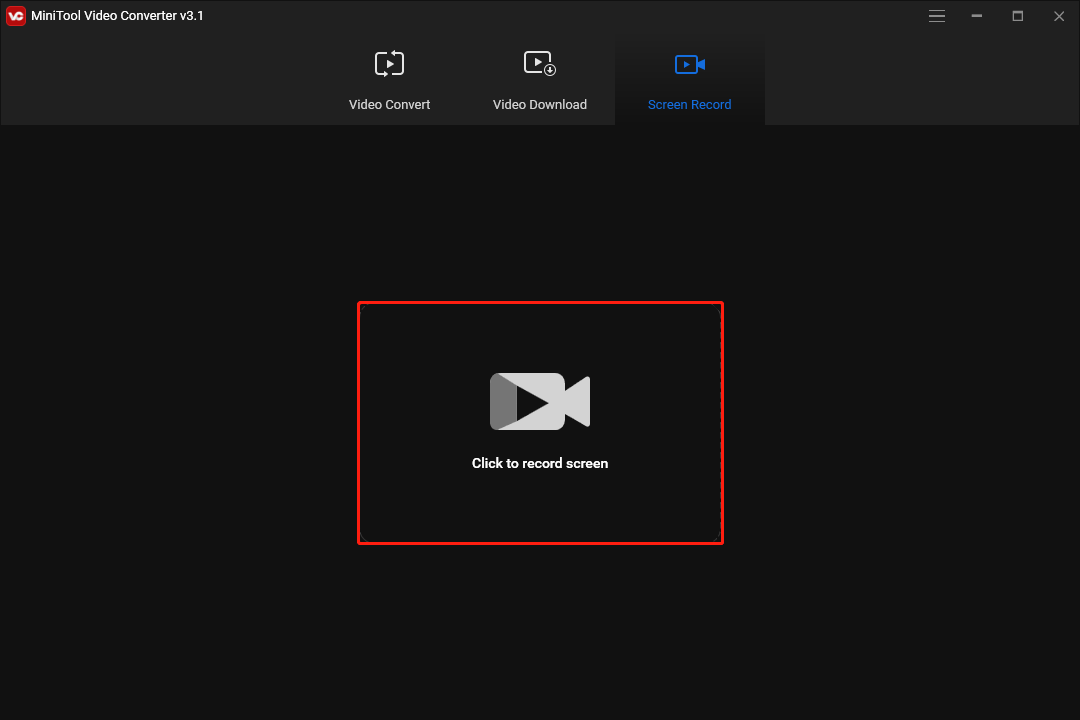
Task: Click inside the red recording frame
Action: pyautogui.click(x=540, y=422)
